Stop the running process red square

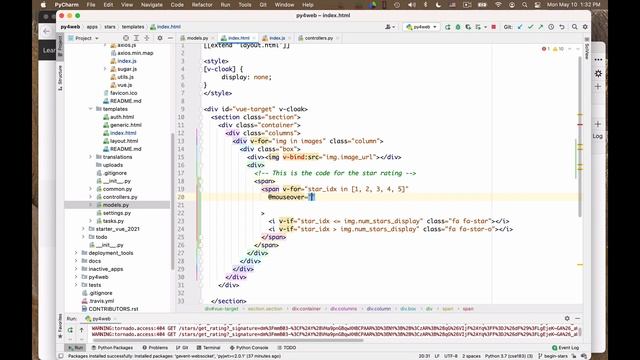pyautogui.click(x=493, y=27)
